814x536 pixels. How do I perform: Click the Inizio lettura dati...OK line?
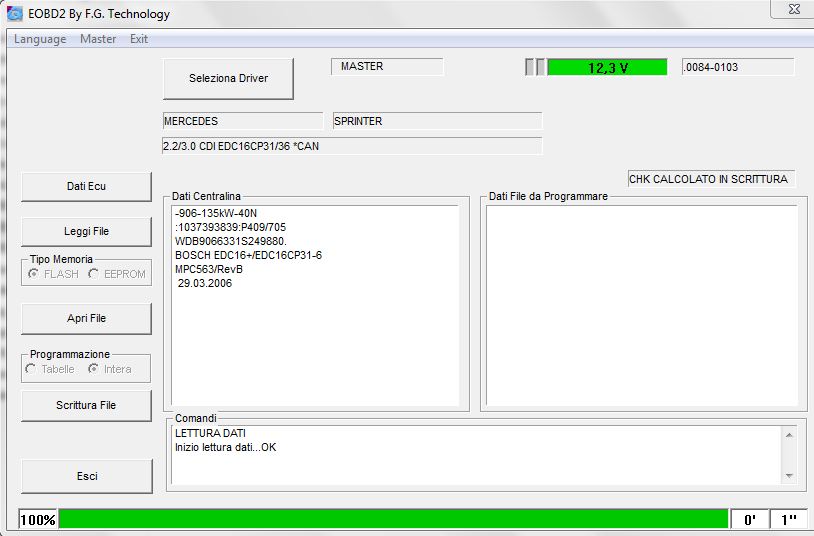pyautogui.click(x=225, y=447)
